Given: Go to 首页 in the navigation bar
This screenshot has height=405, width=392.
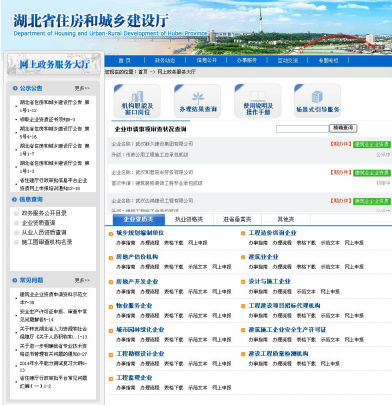Looking at the screenshot, I should [x=124, y=60].
